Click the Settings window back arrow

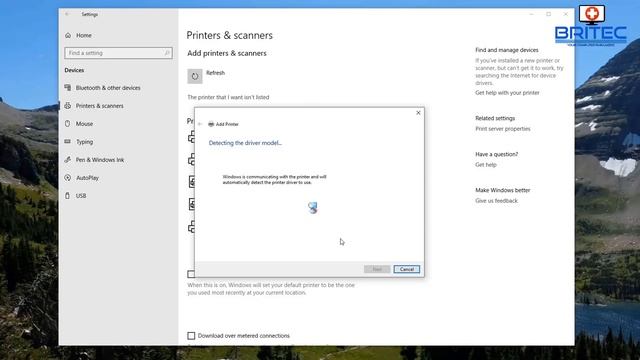pyautogui.click(x=67, y=14)
